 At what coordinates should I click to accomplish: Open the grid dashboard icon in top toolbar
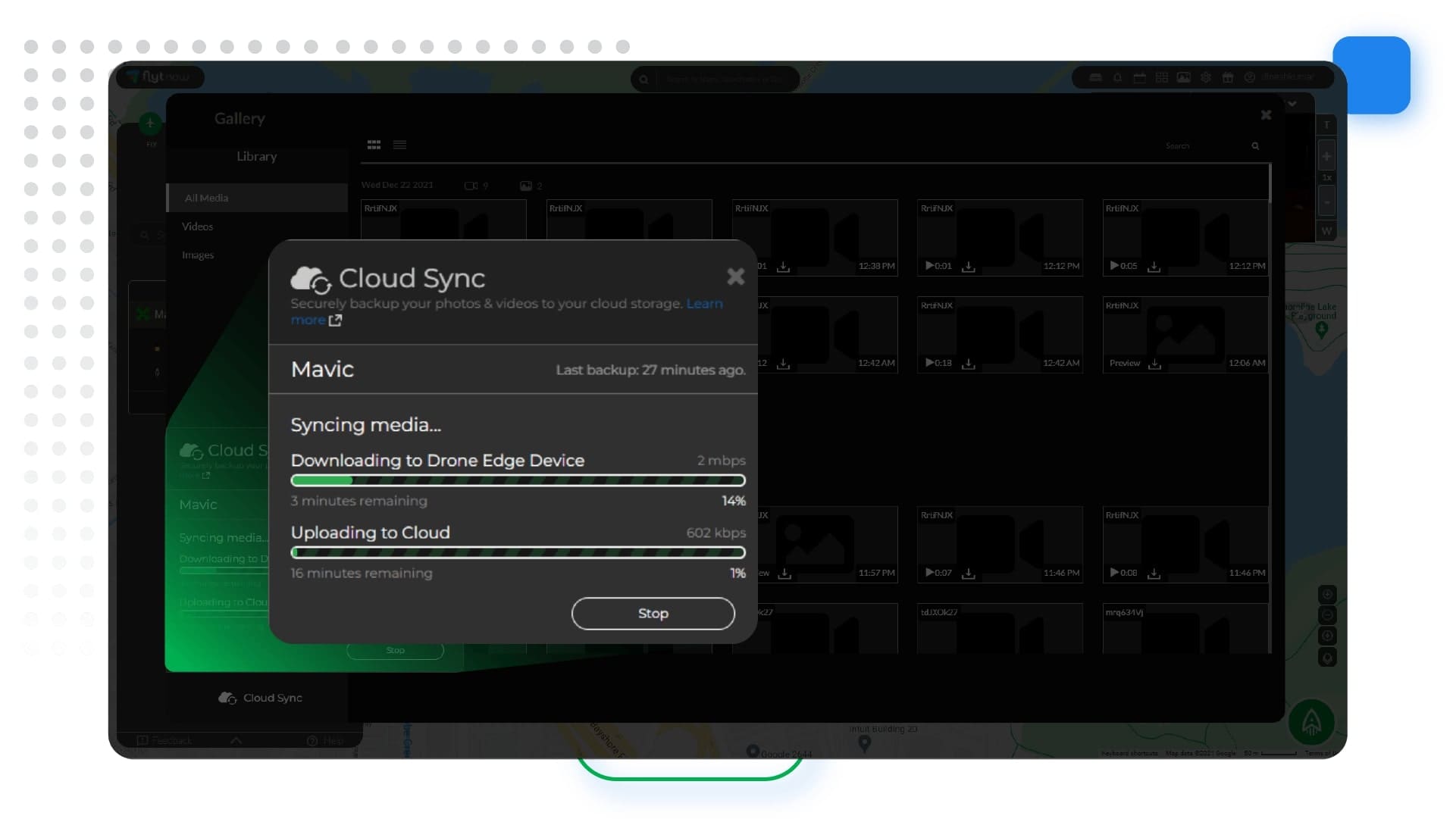click(x=1161, y=77)
